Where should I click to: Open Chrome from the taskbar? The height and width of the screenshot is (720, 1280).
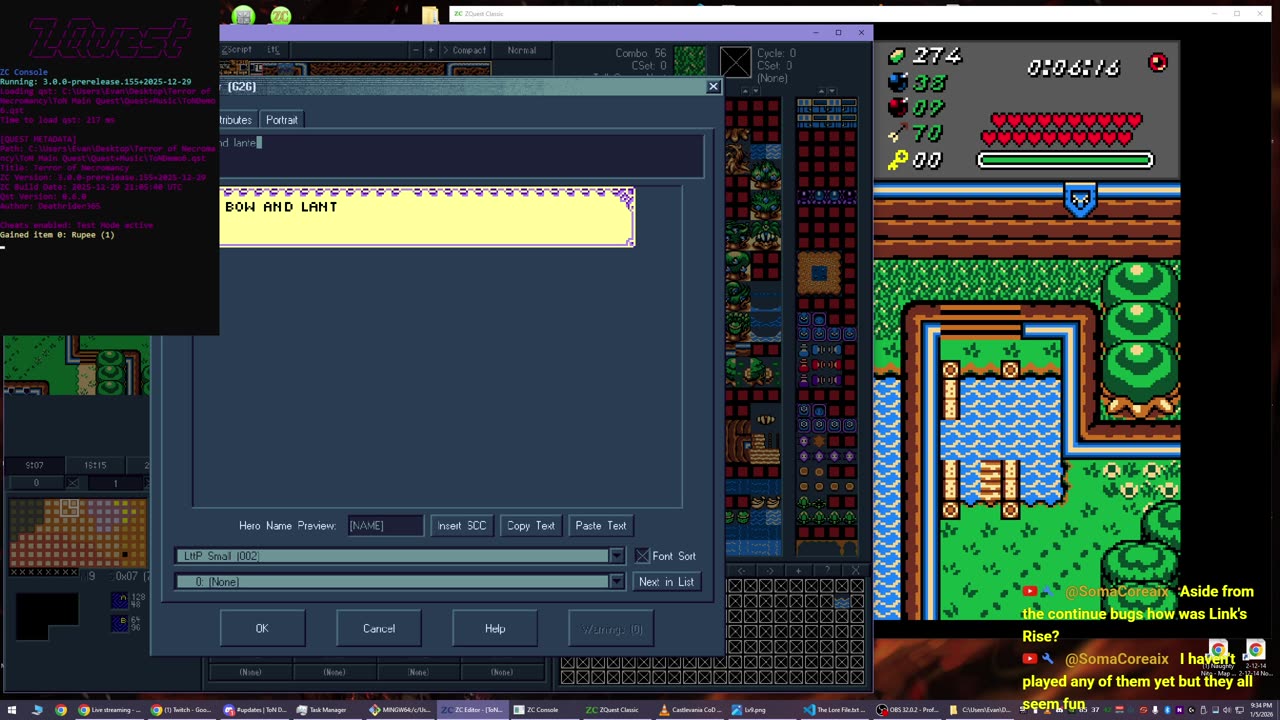coord(61,710)
